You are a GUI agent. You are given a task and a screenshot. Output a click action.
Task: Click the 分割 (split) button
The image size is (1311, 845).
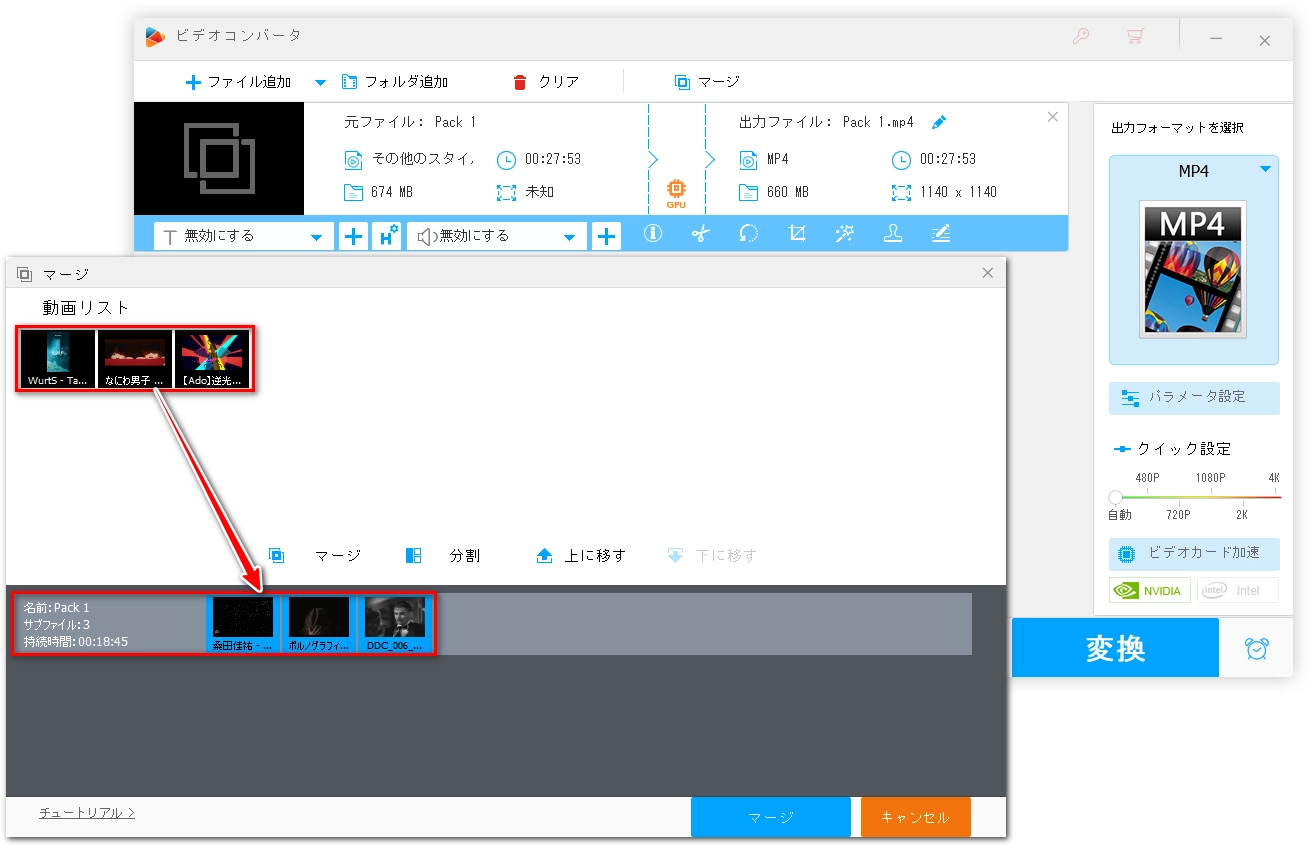[444, 555]
